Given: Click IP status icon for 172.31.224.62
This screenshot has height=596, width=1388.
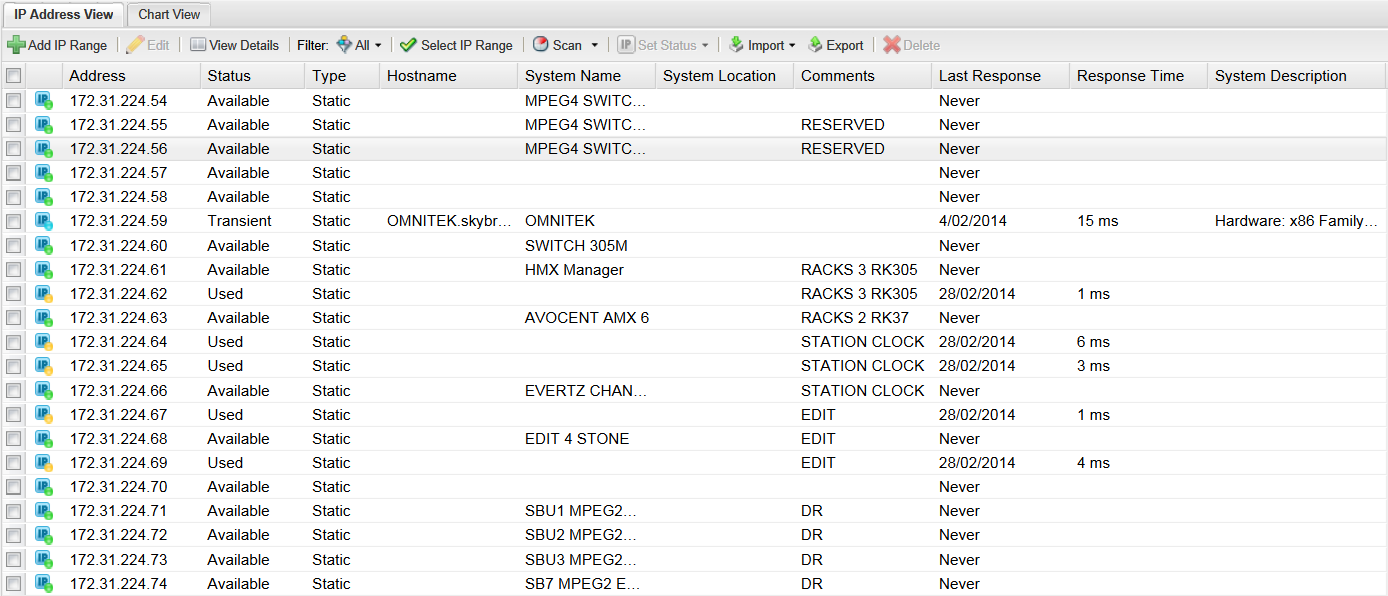Looking at the screenshot, I should (x=44, y=294).
